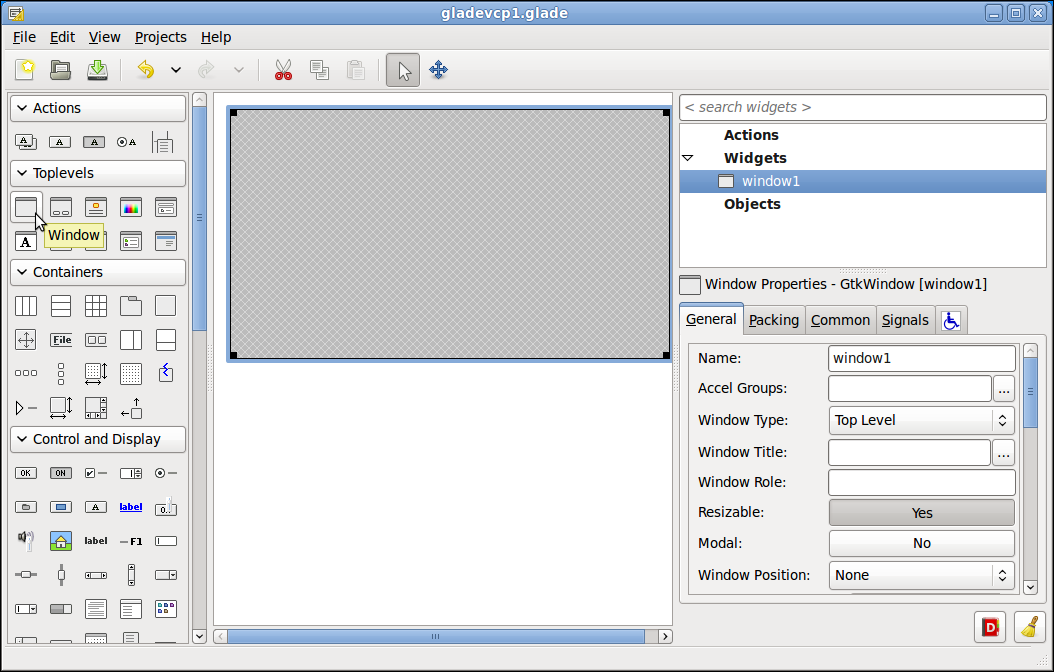
Task: Select the Color Selection Dialog icon
Action: tap(131, 207)
